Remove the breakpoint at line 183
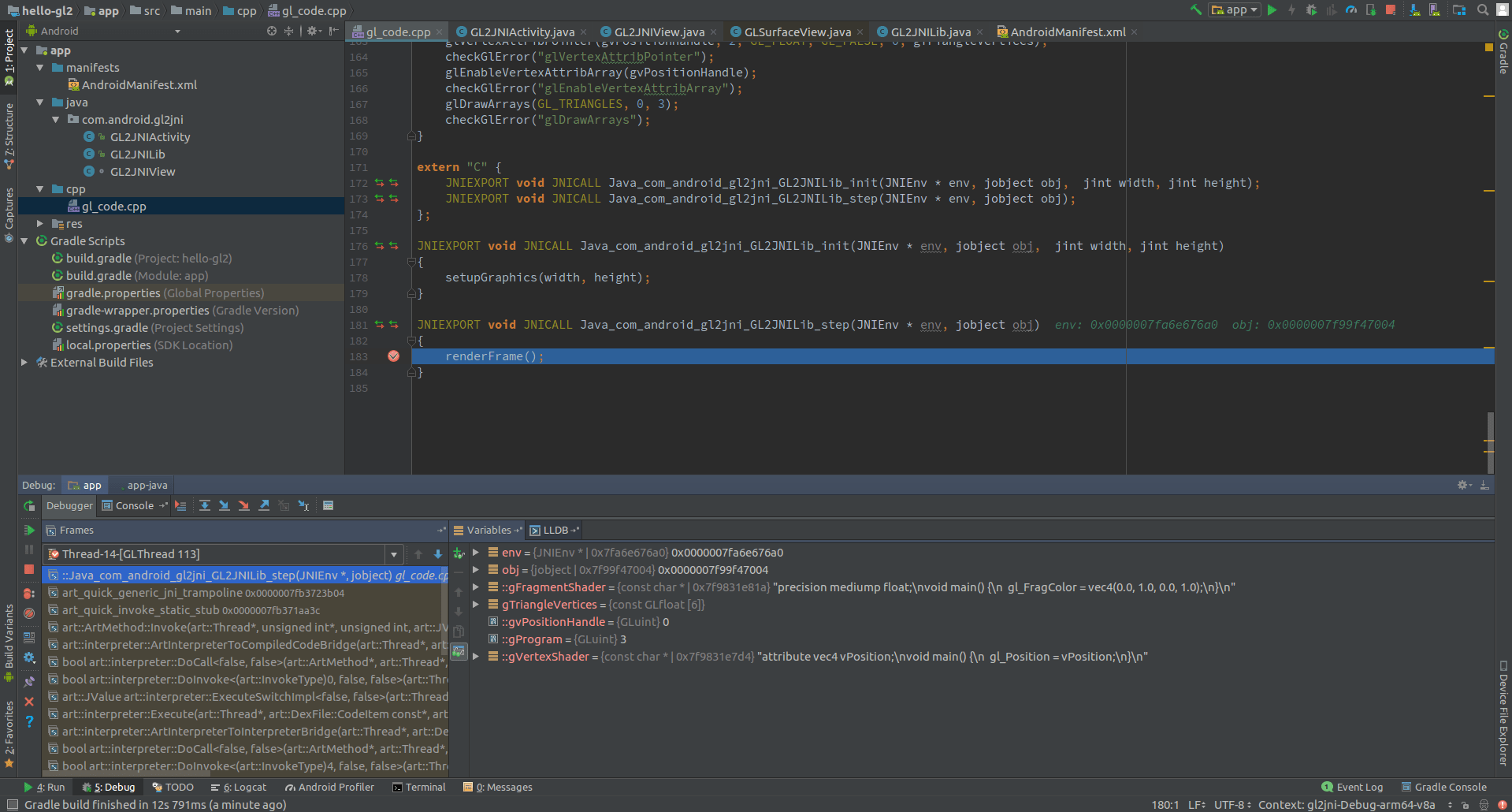The width and height of the screenshot is (1512, 812). coord(393,356)
